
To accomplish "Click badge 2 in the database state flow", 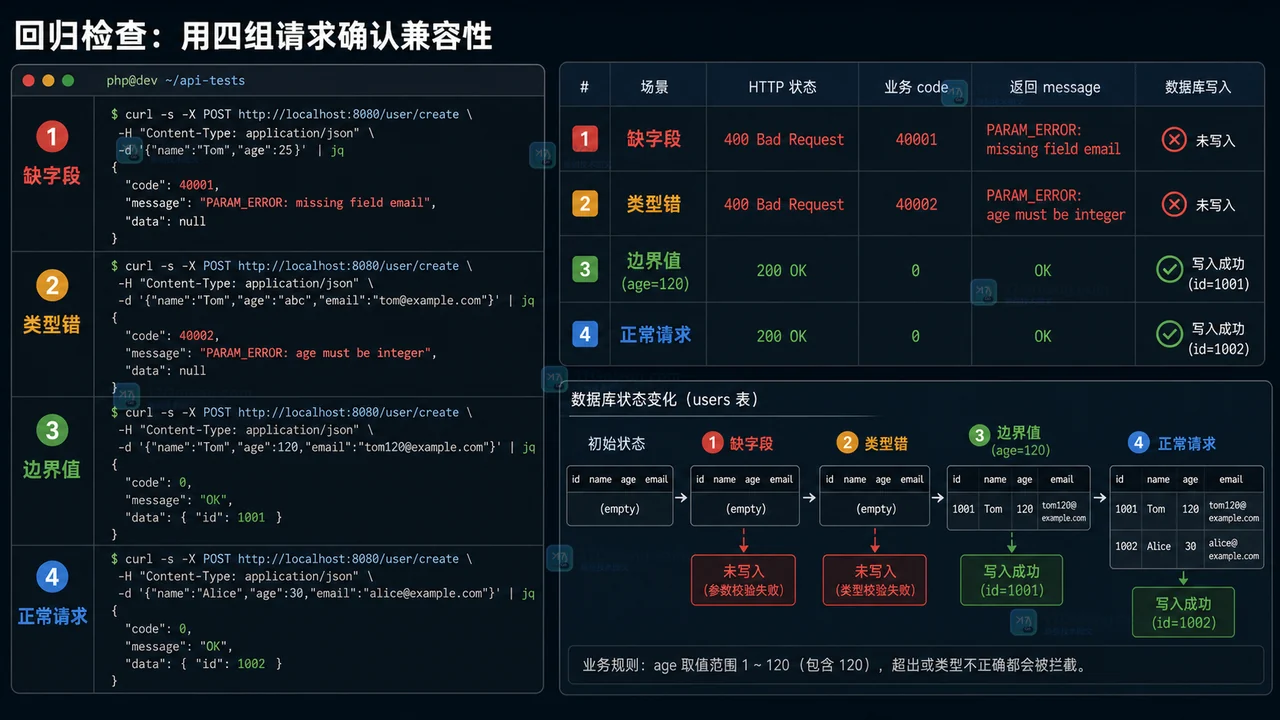I will click(x=847, y=443).
